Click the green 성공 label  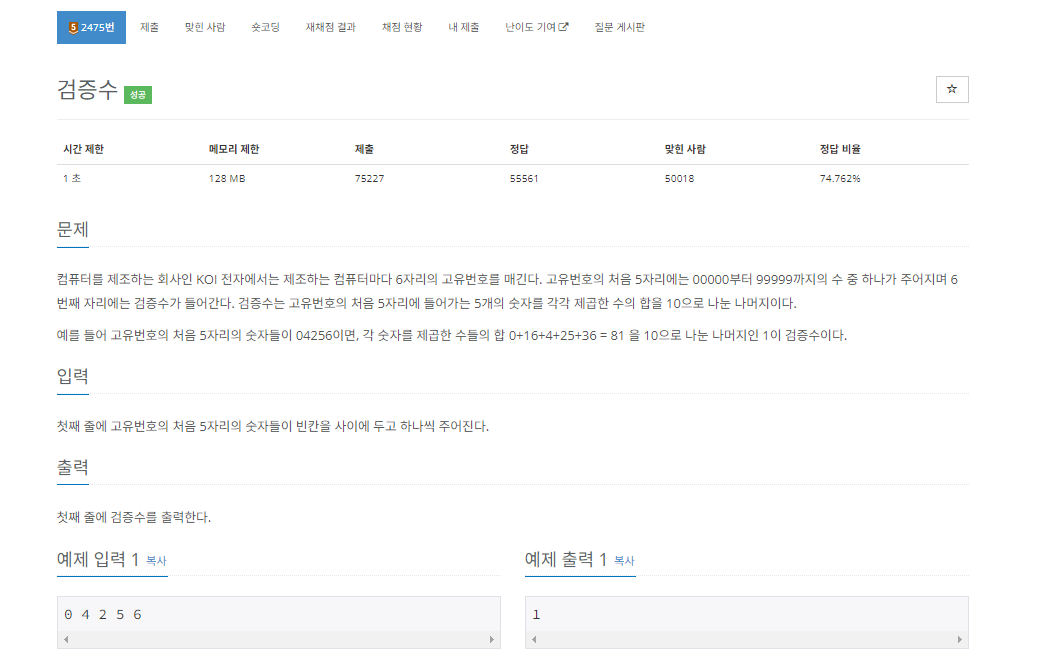click(138, 95)
